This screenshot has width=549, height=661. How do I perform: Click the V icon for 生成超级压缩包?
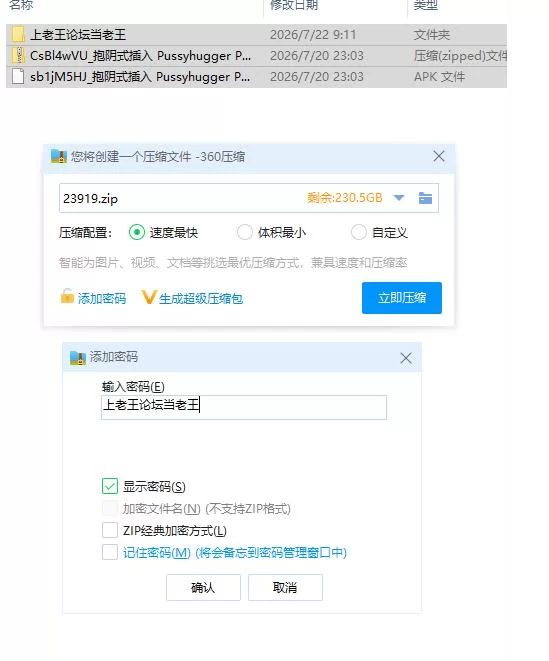click(149, 297)
